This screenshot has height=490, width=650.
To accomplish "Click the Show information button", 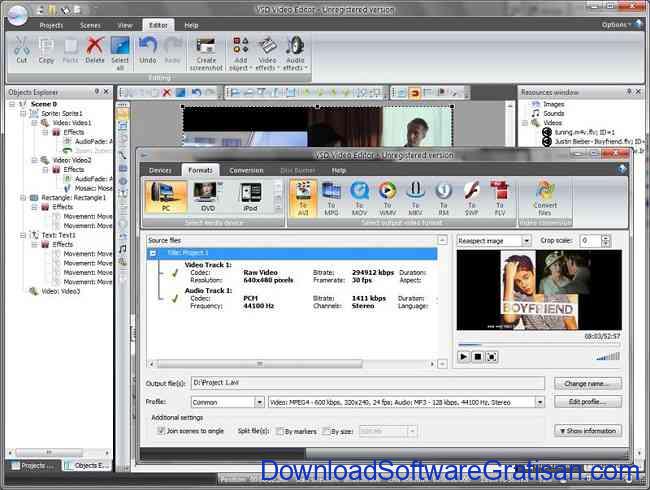I will pos(588,431).
